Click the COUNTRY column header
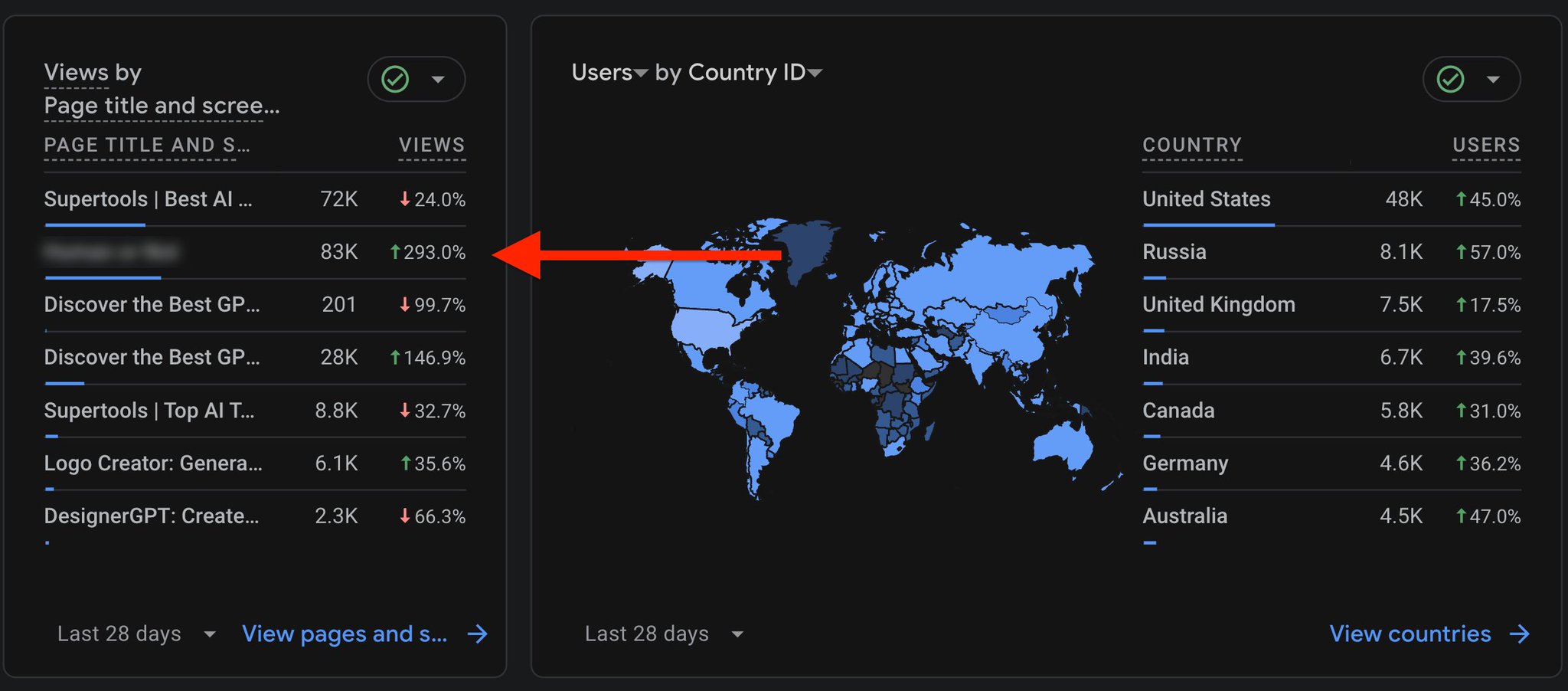Screen dimensions: 1568x691 click(x=1192, y=146)
